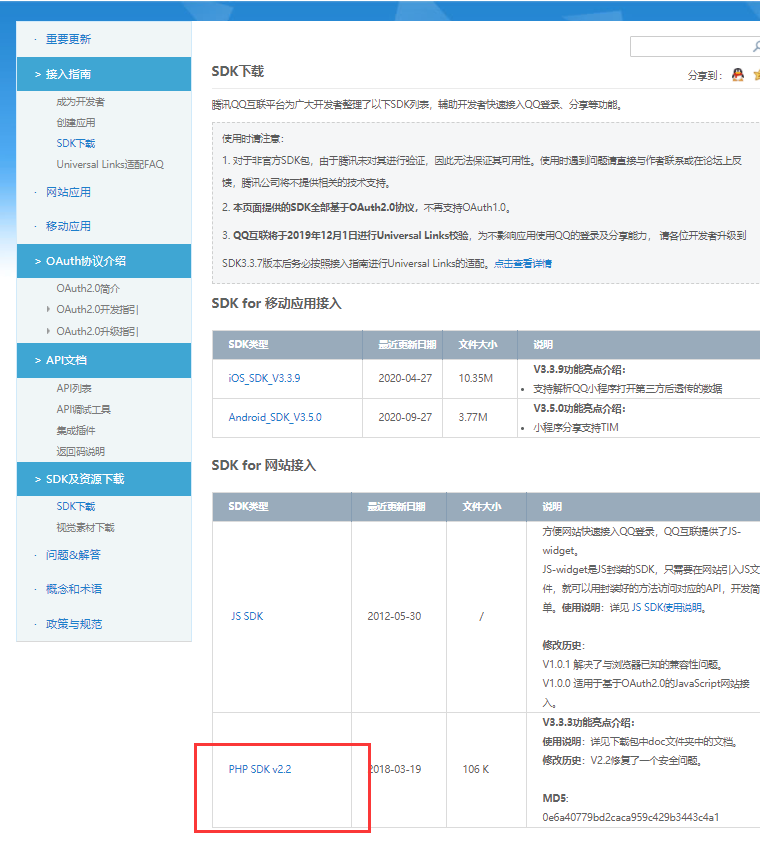Download iOS_SDK_V3.3.9
This screenshot has width=760, height=842.
click(x=264, y=378)
